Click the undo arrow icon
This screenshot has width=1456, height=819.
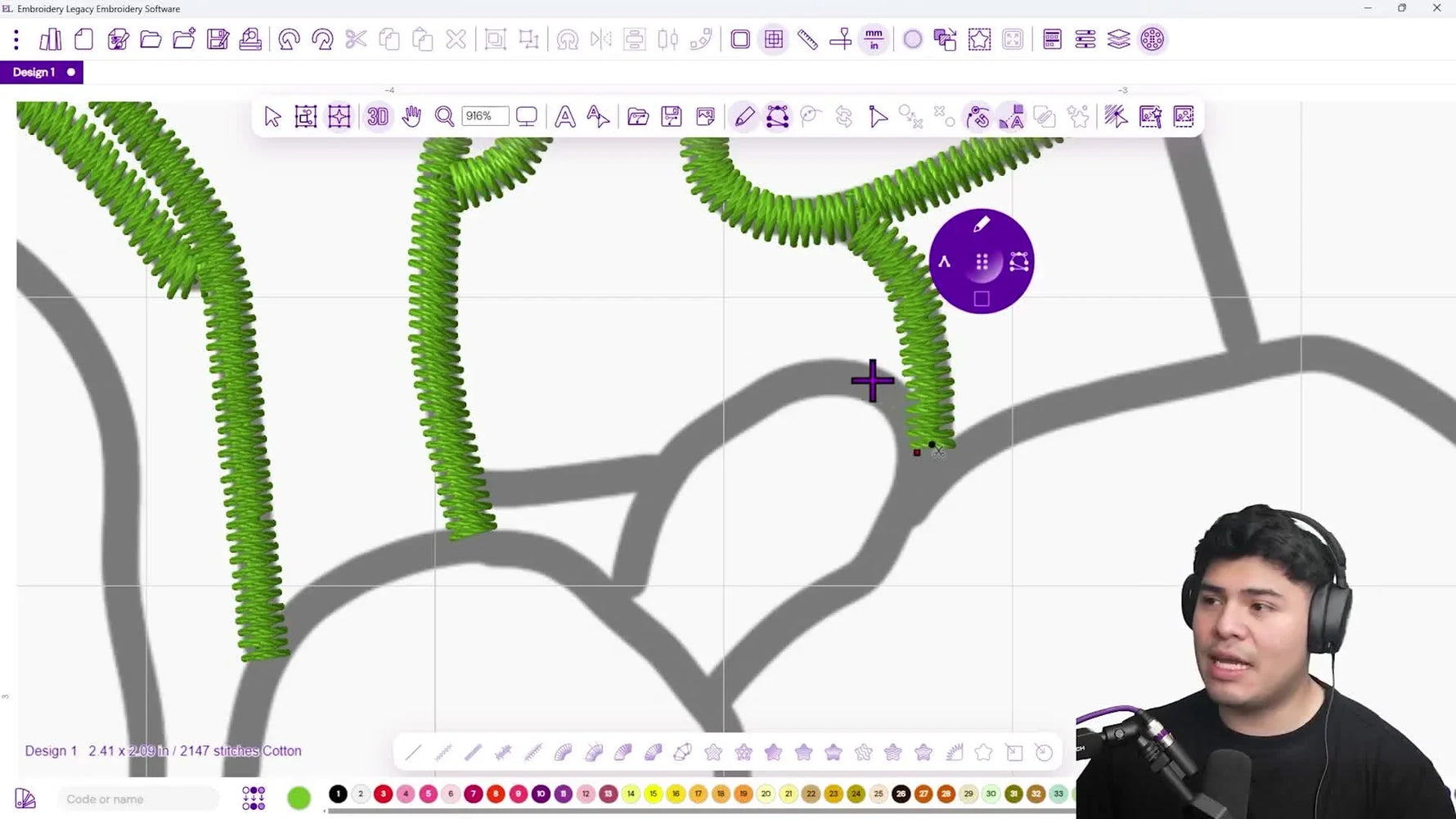pos(289,39)
